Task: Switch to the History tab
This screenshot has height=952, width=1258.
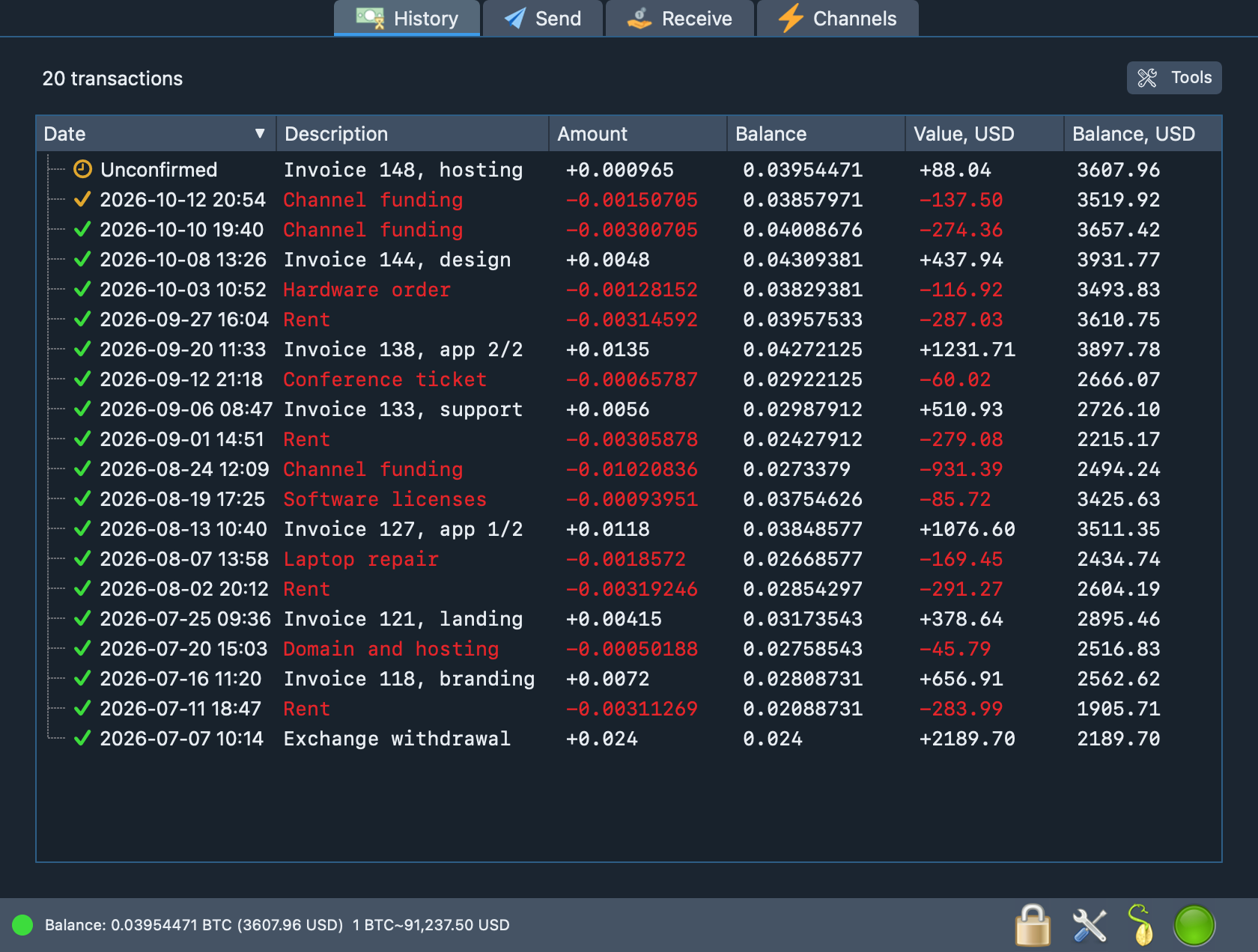Action: pyautogui.click(x=407, y=18)
